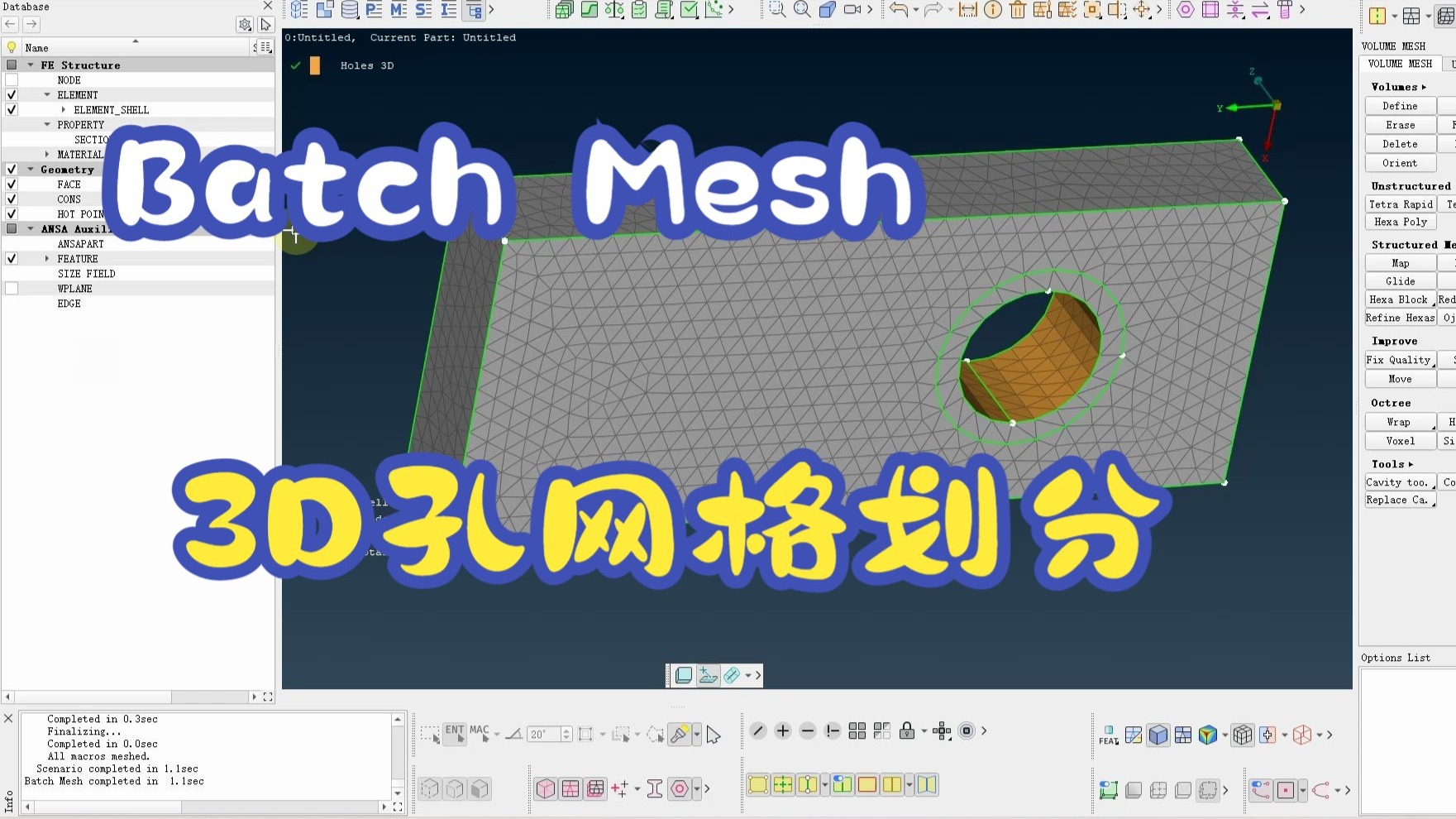The width and height of the screenshot is (1456, 819).
Task: Uncheck the ELEMENT checkbox
Action: tap(12, 95)
